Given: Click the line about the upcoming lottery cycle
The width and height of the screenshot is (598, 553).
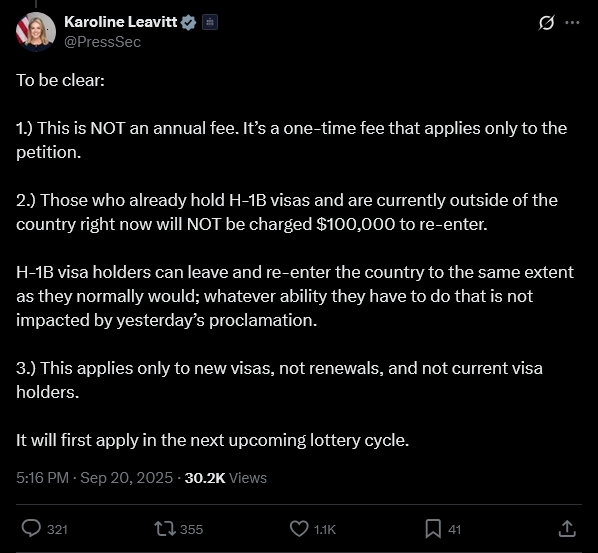Looking at the screenshot, I should [212, 440].
